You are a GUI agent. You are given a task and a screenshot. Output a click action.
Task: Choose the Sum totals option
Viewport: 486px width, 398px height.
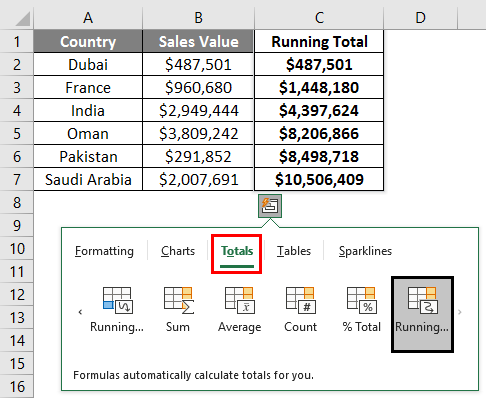pos(178,310)
